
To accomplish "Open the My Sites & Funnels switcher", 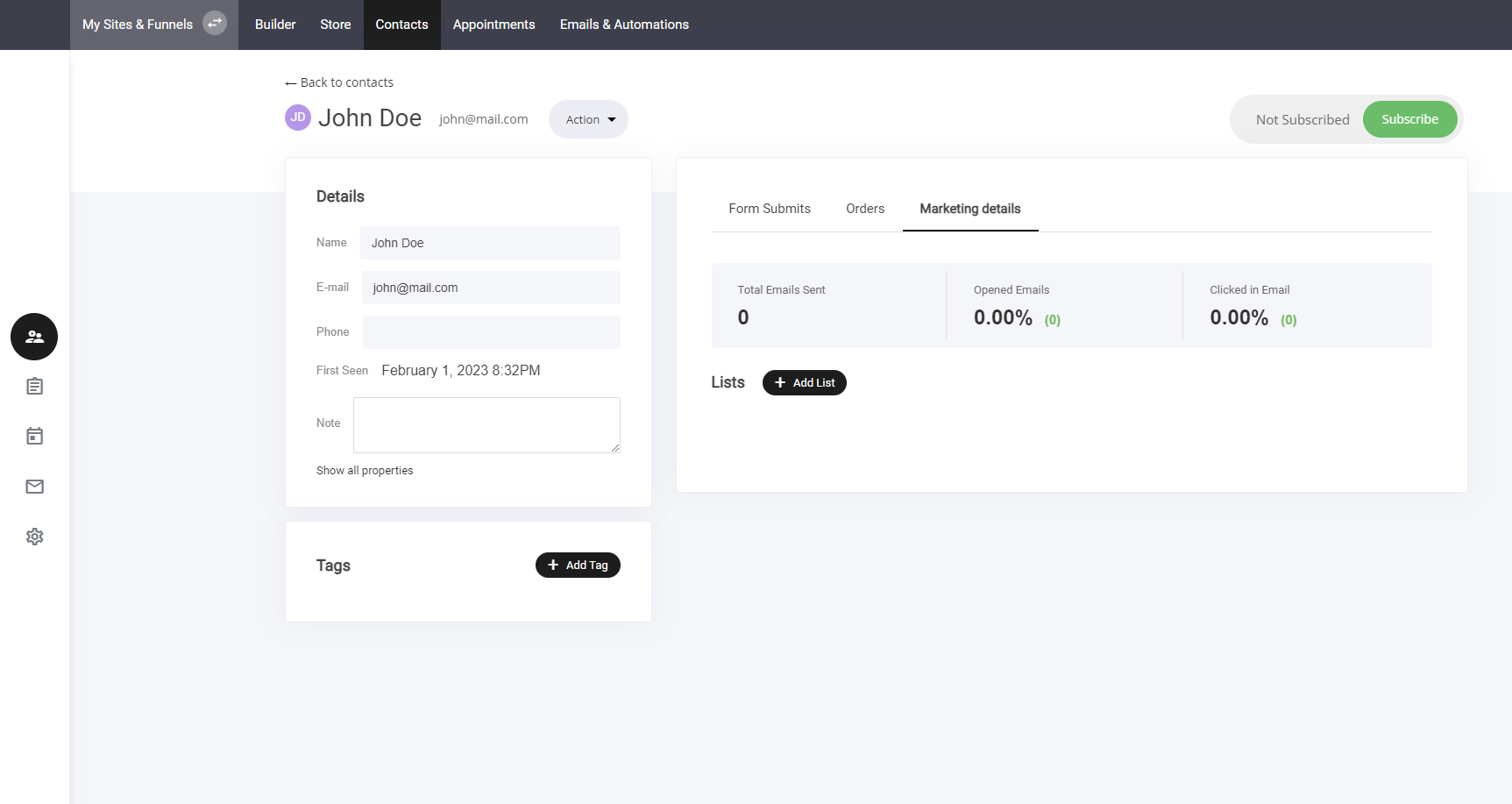I will tap(138, 25).
